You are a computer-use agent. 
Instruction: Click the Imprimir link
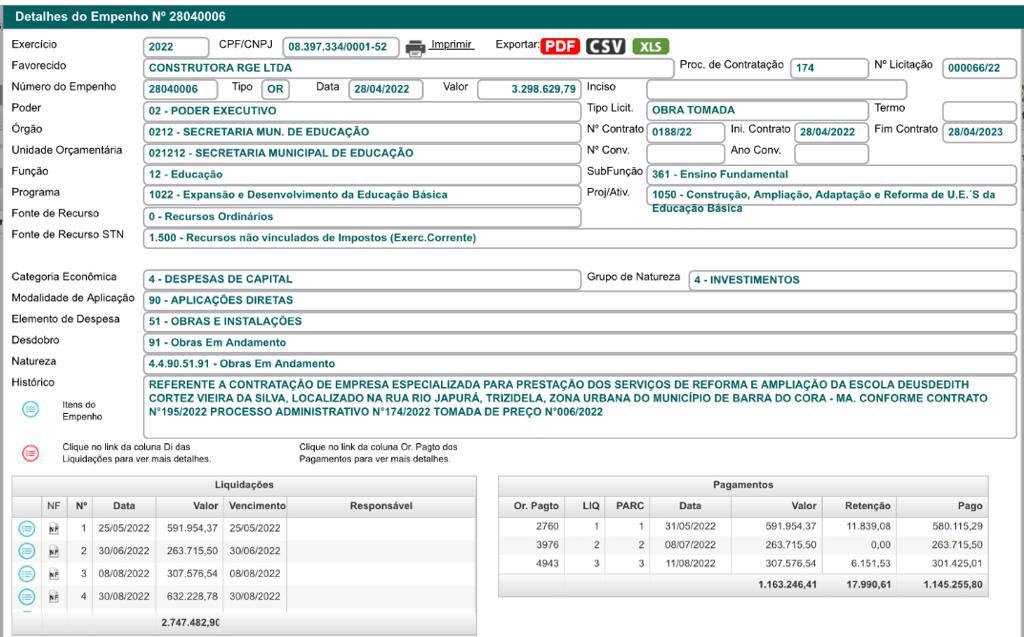pyautogui.click(x=451, y=46)
